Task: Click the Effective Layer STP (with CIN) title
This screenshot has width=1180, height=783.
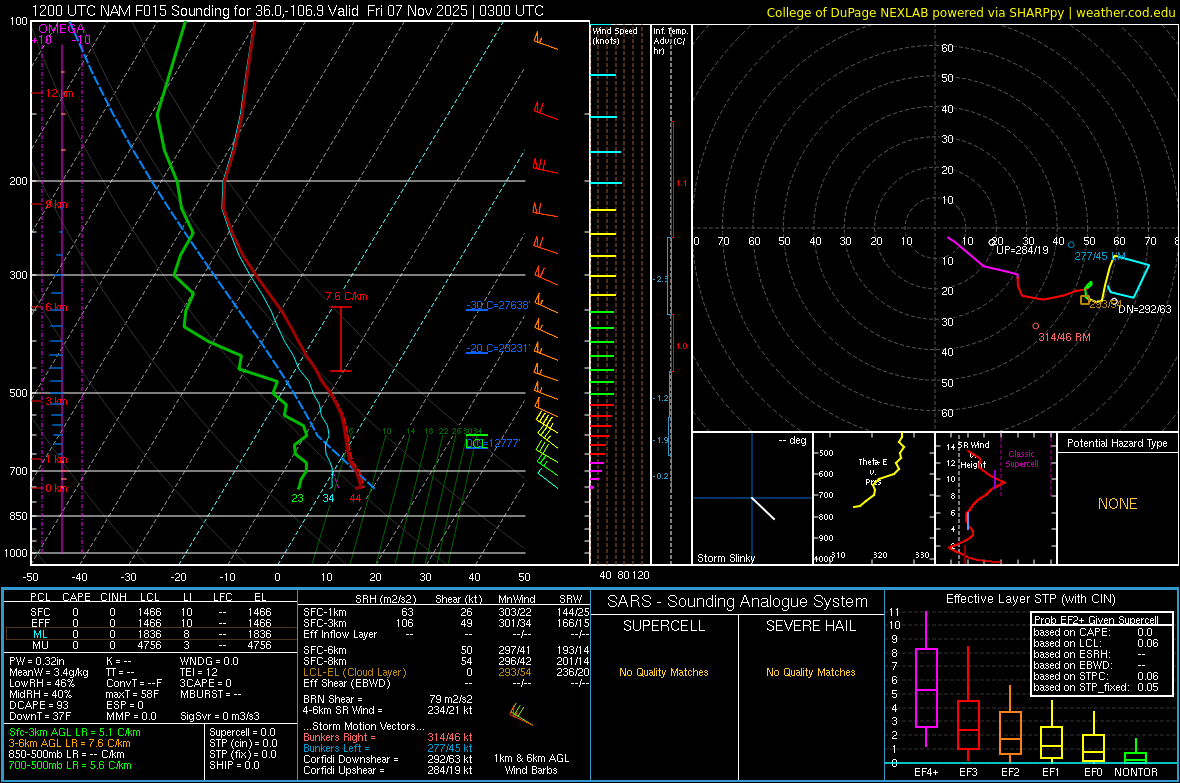Action: (x=1030, y=599)
